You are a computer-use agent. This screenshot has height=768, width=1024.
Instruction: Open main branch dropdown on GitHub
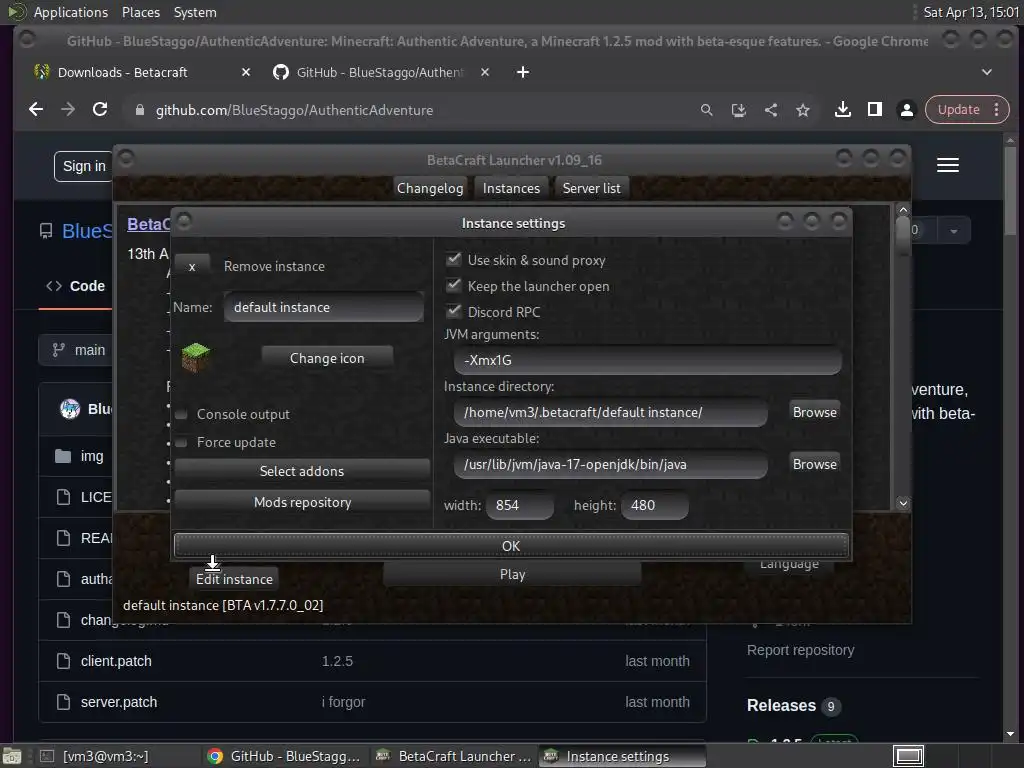75,350
